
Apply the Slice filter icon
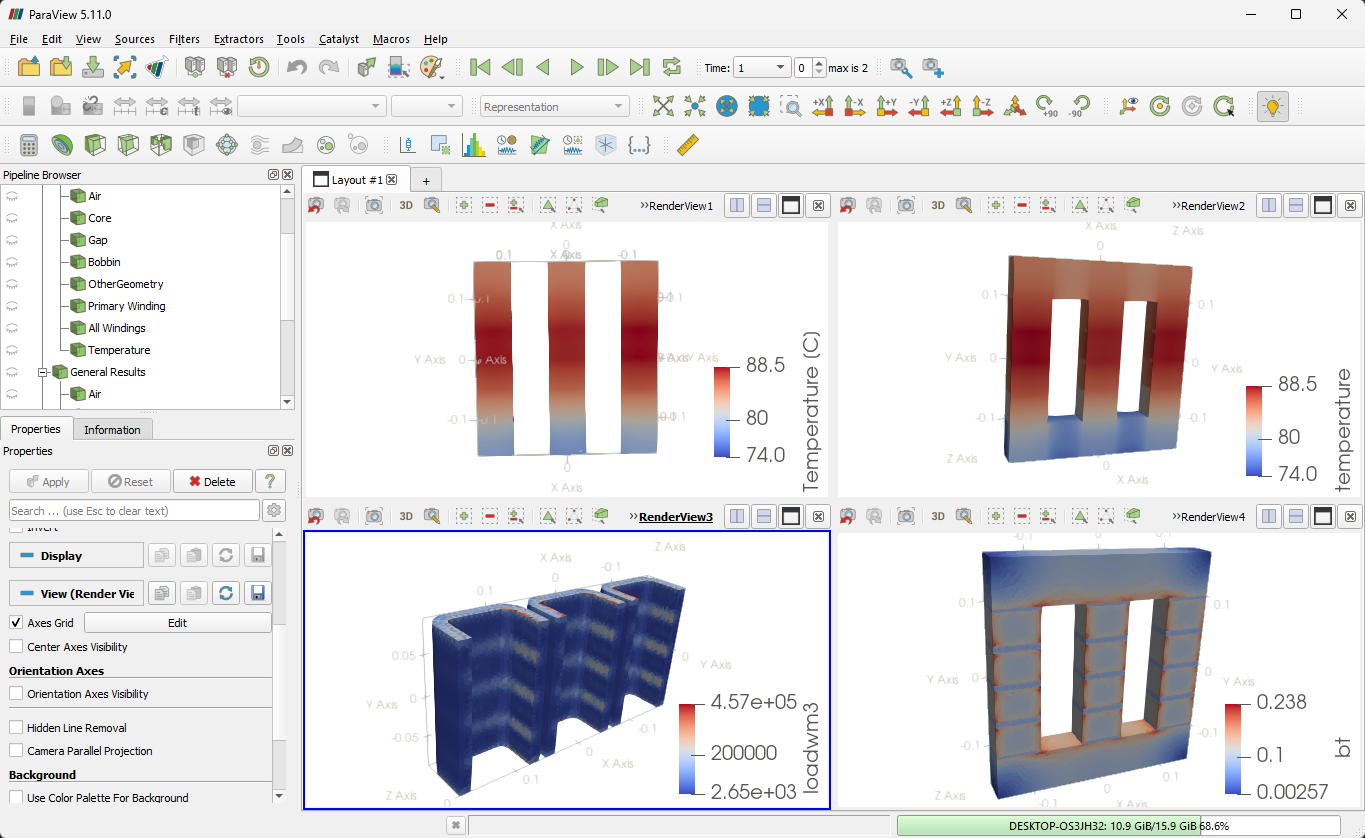(128, 145)
